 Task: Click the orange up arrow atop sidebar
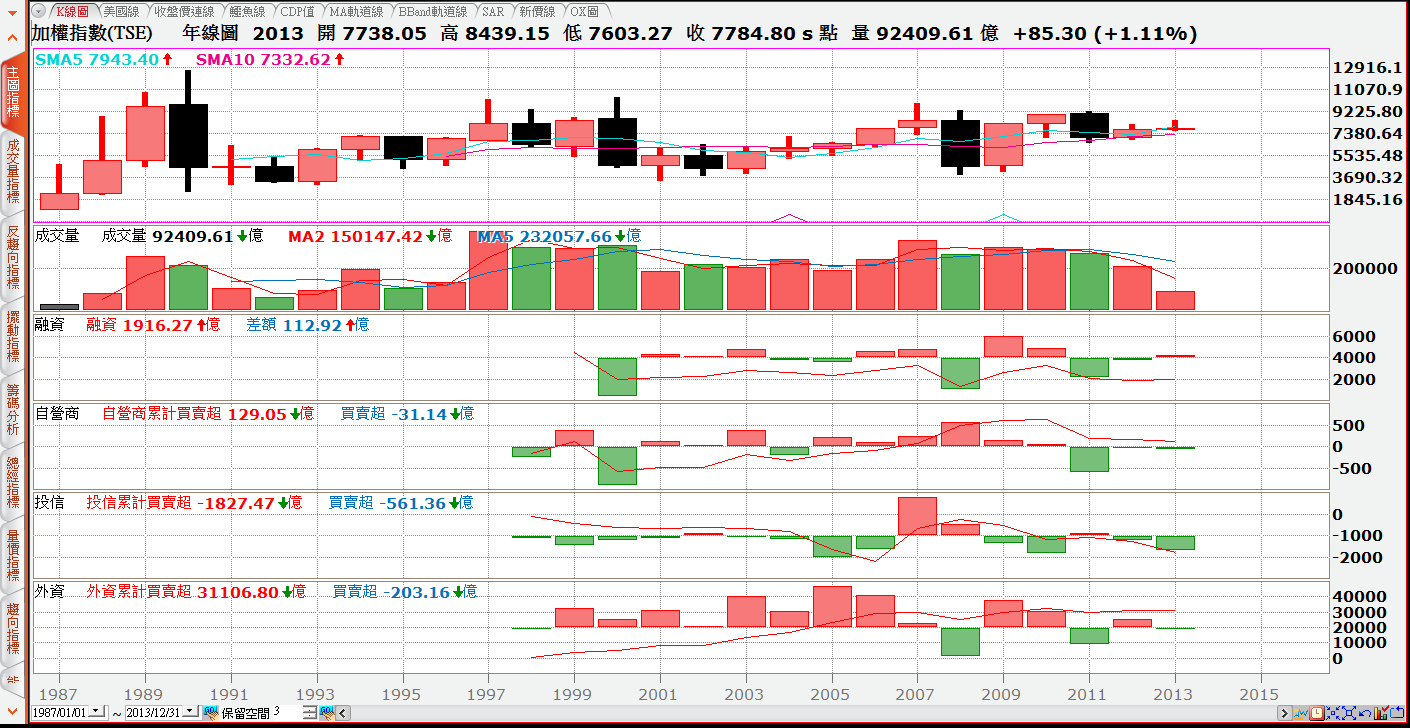pyautogui.click(x=12, y=37)
